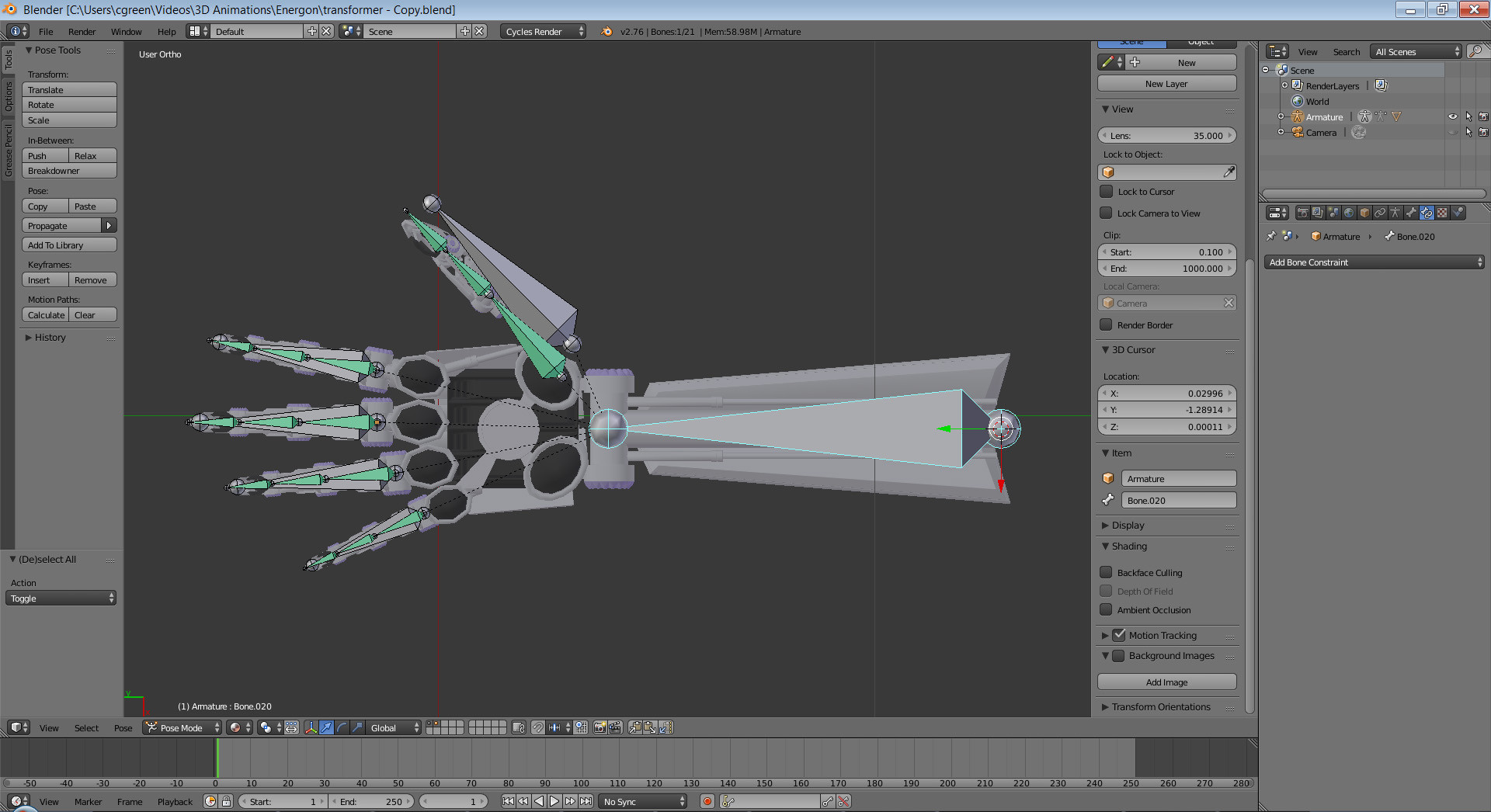Viewport: 1491px width, 812px height.
Task: Enable Backface Culling in Shading panel
Action: click(x=1107, y=572)
